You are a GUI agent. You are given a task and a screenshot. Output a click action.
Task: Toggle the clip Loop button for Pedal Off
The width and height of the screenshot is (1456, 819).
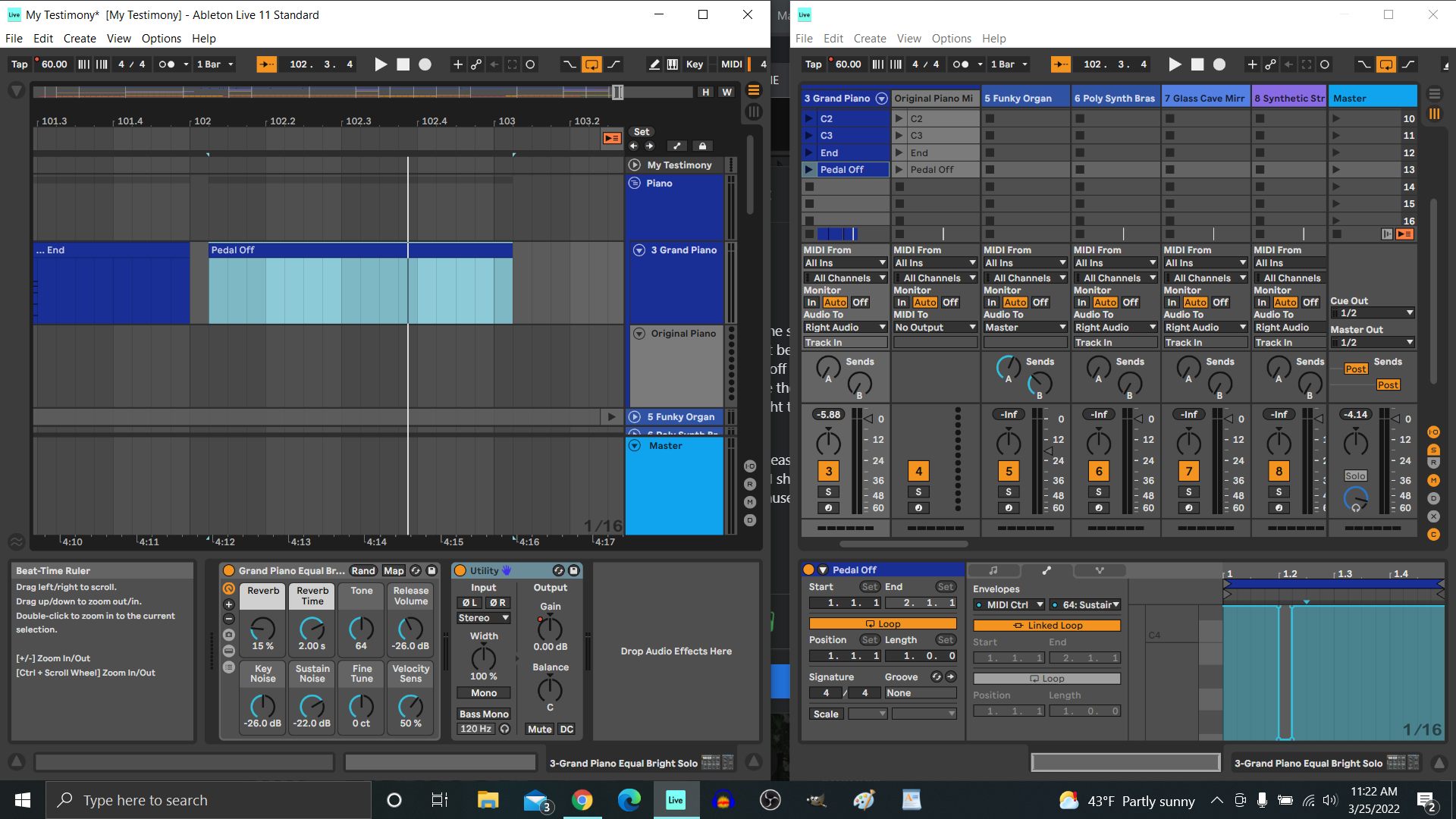point(883,624)
